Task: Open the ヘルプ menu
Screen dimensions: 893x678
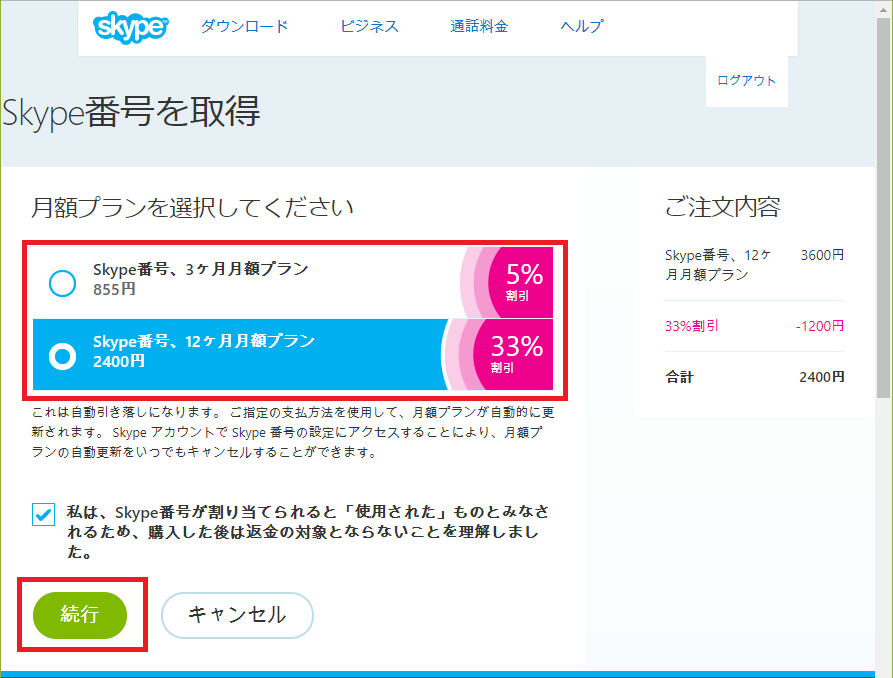Action: tap(581, 26)
